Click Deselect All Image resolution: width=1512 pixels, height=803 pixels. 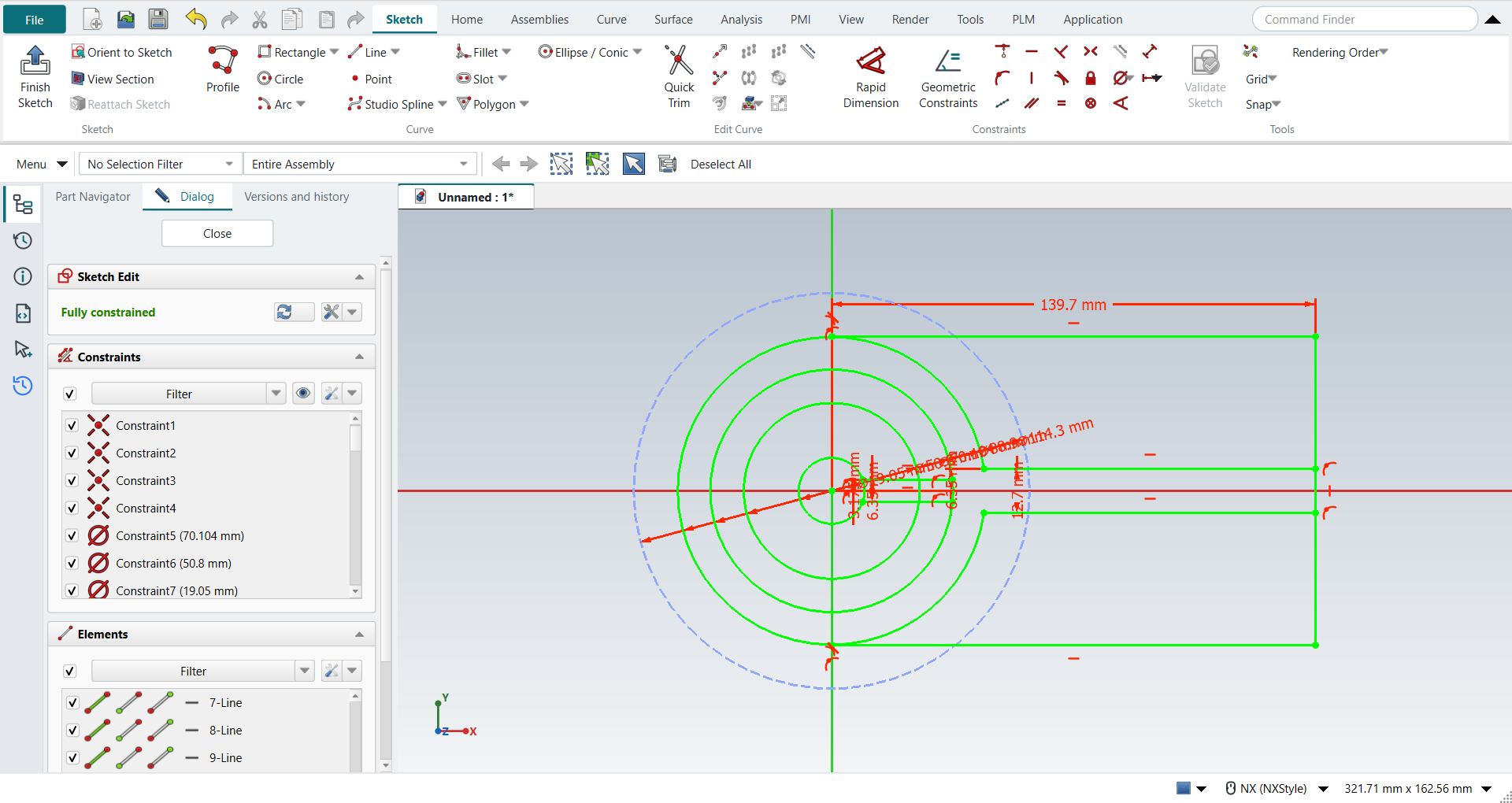(721, 164)
